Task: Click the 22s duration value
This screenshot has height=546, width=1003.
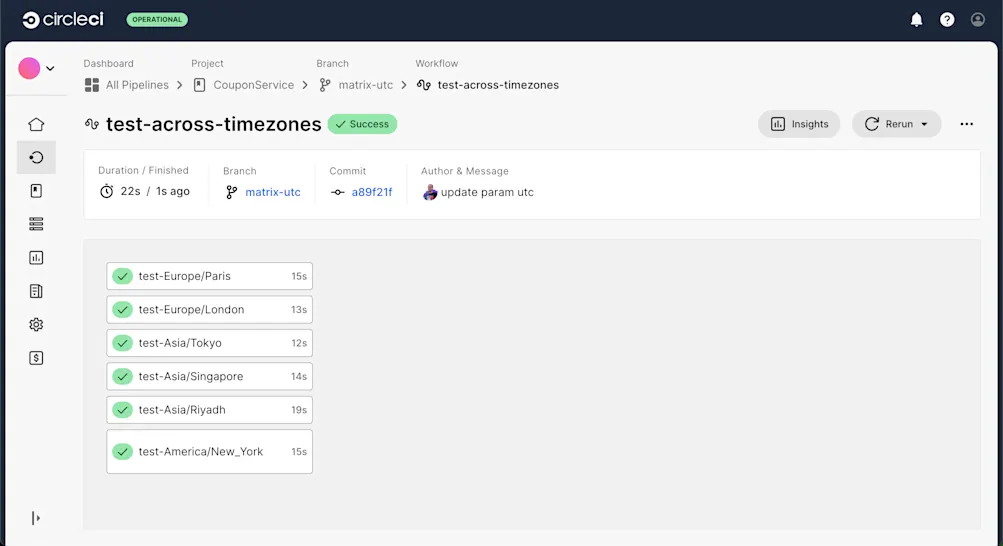Action: [130, 191]
